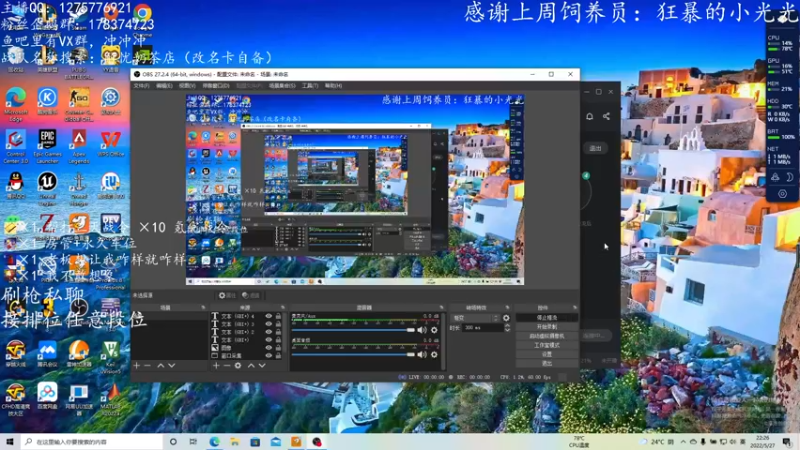
Task: Toggle visibility of text source 4
Action: pos(268,316)
